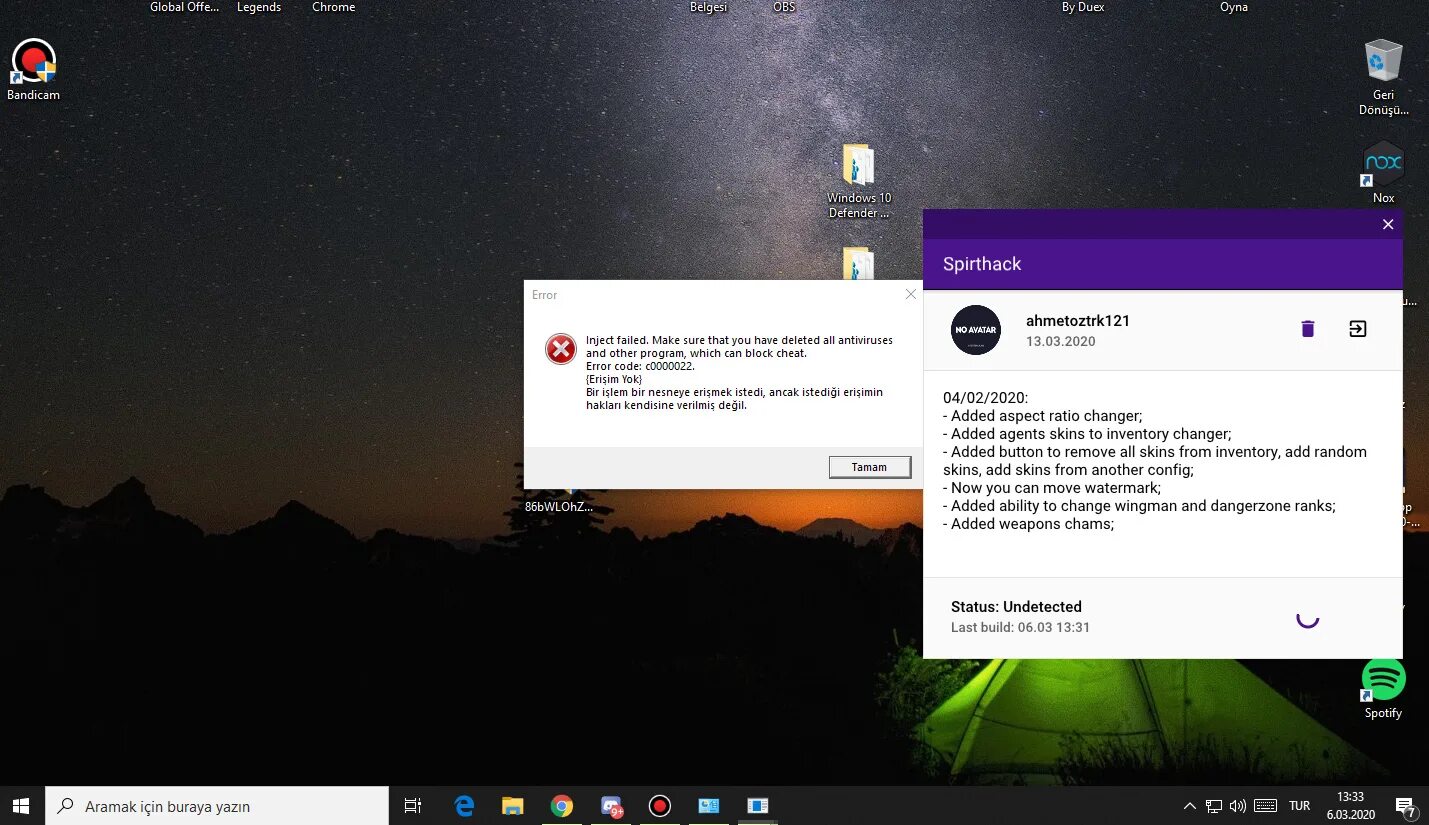Click the By Duex desktop item label

pos(1084,7)
